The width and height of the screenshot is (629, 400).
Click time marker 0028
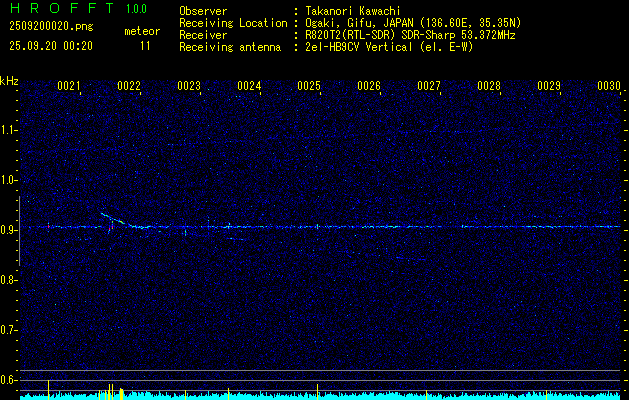(x=489, y=86)
